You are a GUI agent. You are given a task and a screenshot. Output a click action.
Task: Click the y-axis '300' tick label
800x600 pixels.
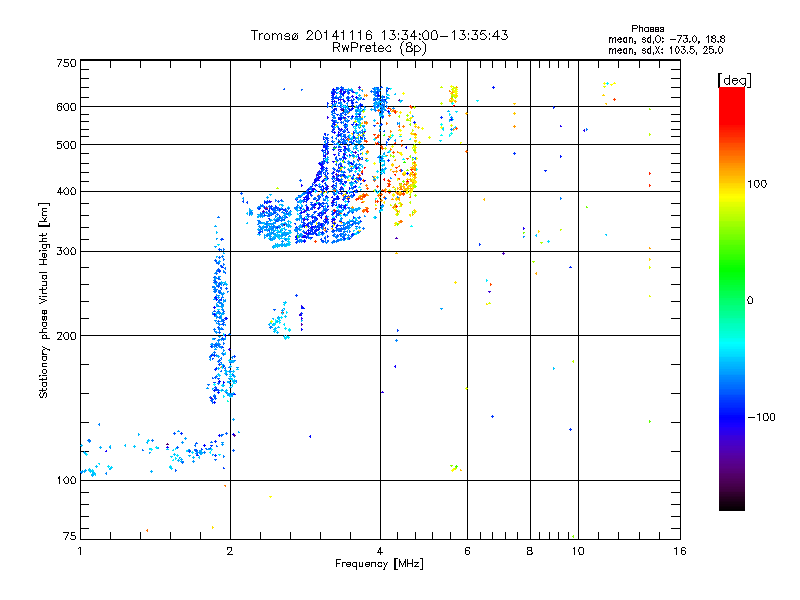pyautogui.click(x=66, y=251)
